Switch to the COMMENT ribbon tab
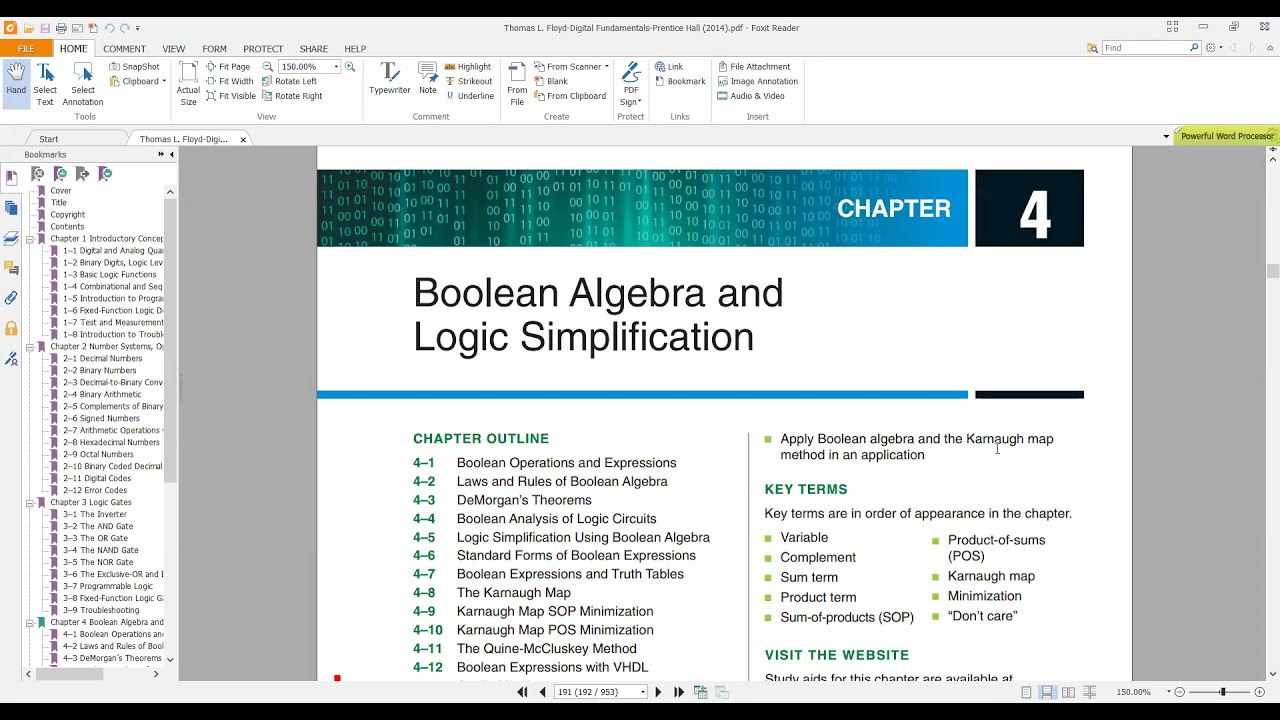 (x=124, y=48)
